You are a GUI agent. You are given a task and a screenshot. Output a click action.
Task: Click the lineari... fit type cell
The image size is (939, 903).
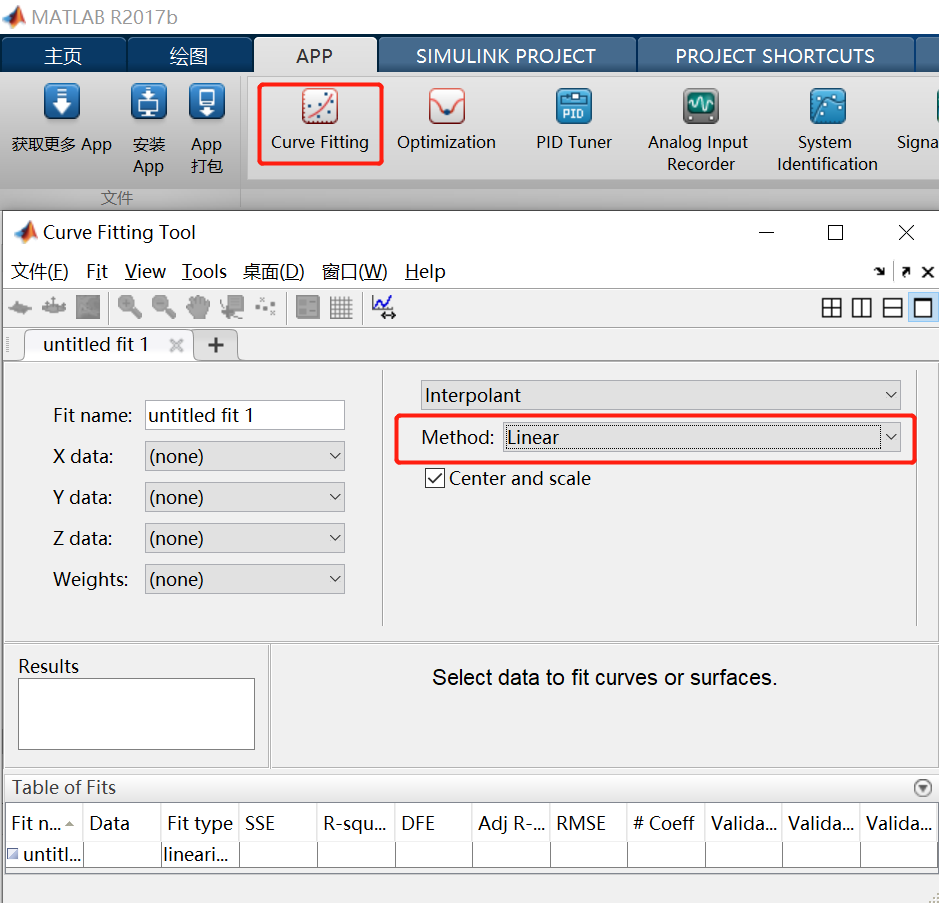[x=200, y=854]
